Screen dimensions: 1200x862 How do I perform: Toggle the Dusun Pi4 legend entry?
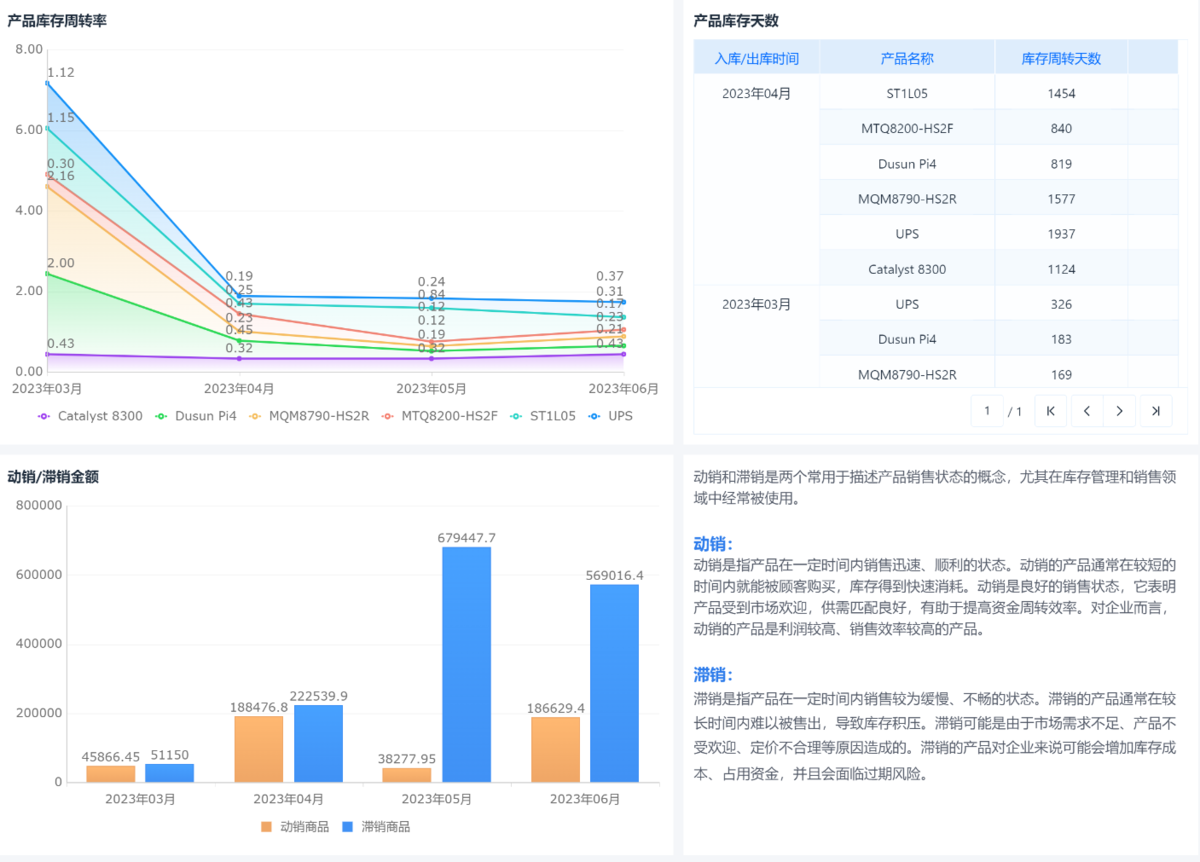[x=196, y=416]
